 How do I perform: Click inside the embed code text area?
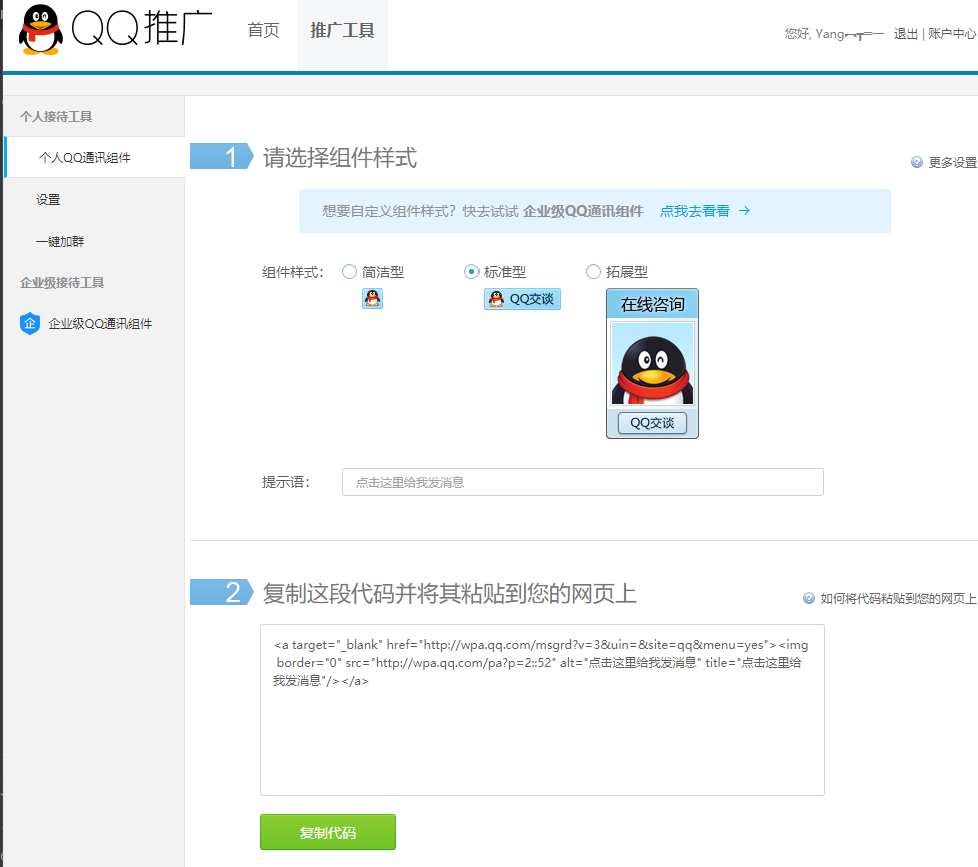(542, 710)
